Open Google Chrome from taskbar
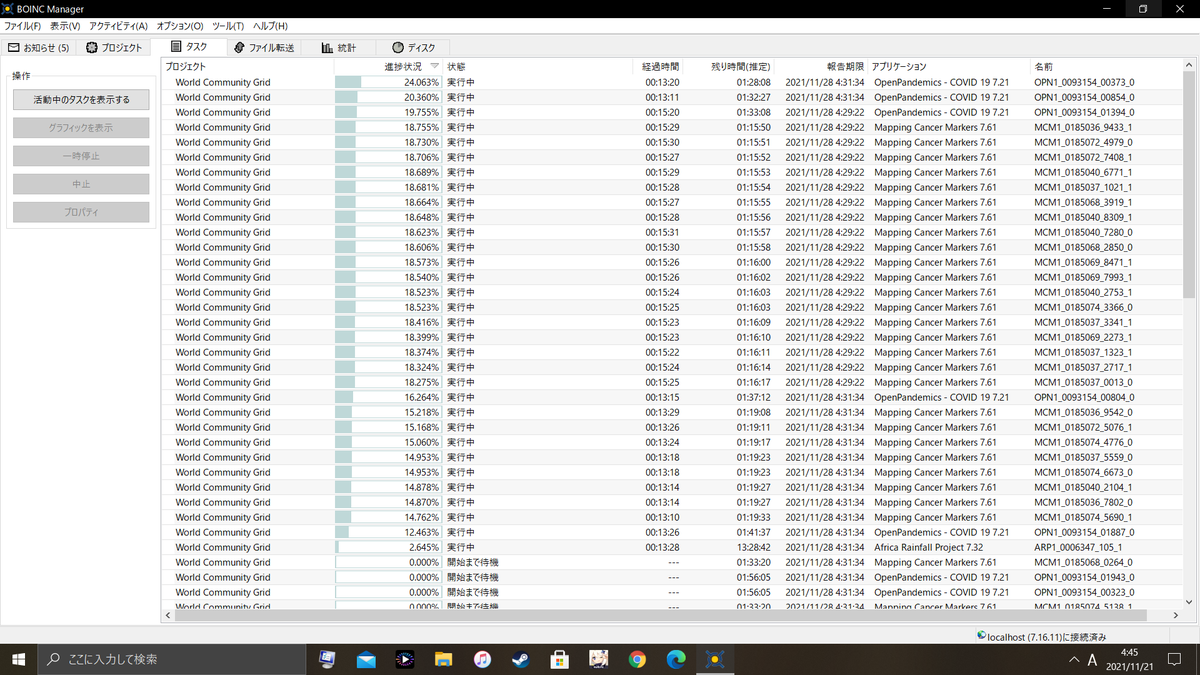Screen dimensions: 1200x675 click(638, 659)
